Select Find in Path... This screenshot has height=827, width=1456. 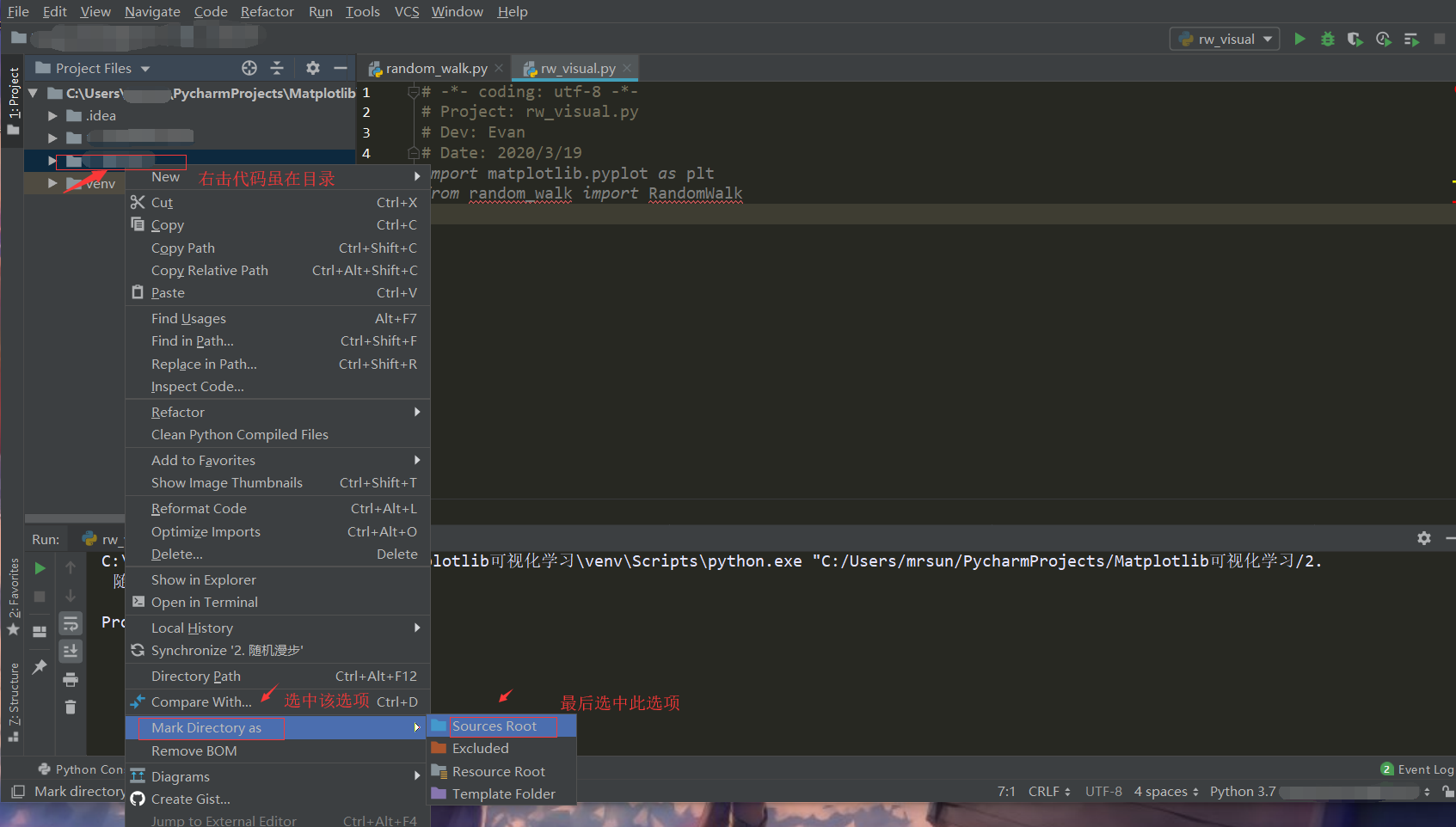[278, 340]
